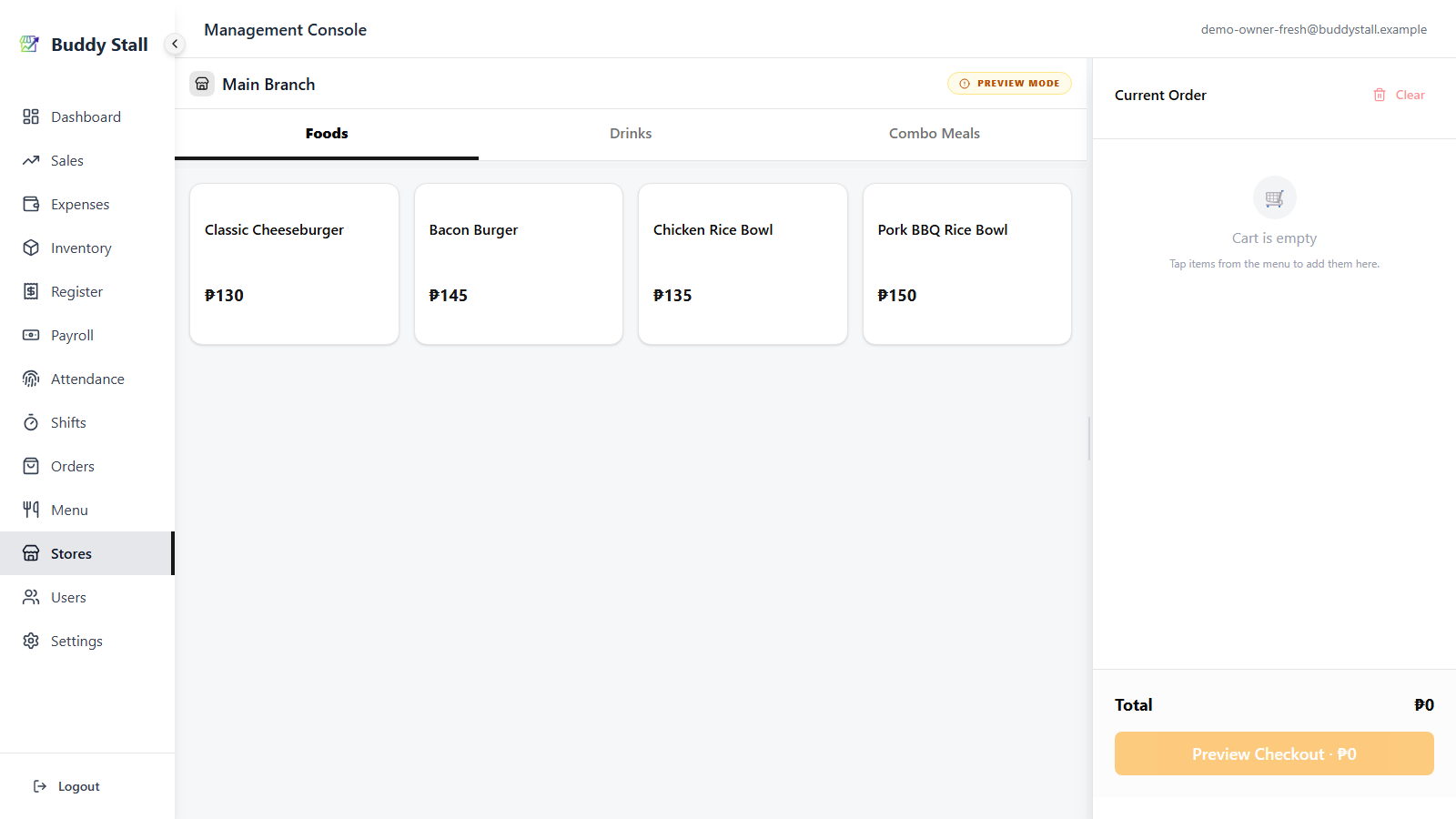The height and width of the screenshot is (819, 1456).
Task: Click the Logout link
Action: pos(66,786)
